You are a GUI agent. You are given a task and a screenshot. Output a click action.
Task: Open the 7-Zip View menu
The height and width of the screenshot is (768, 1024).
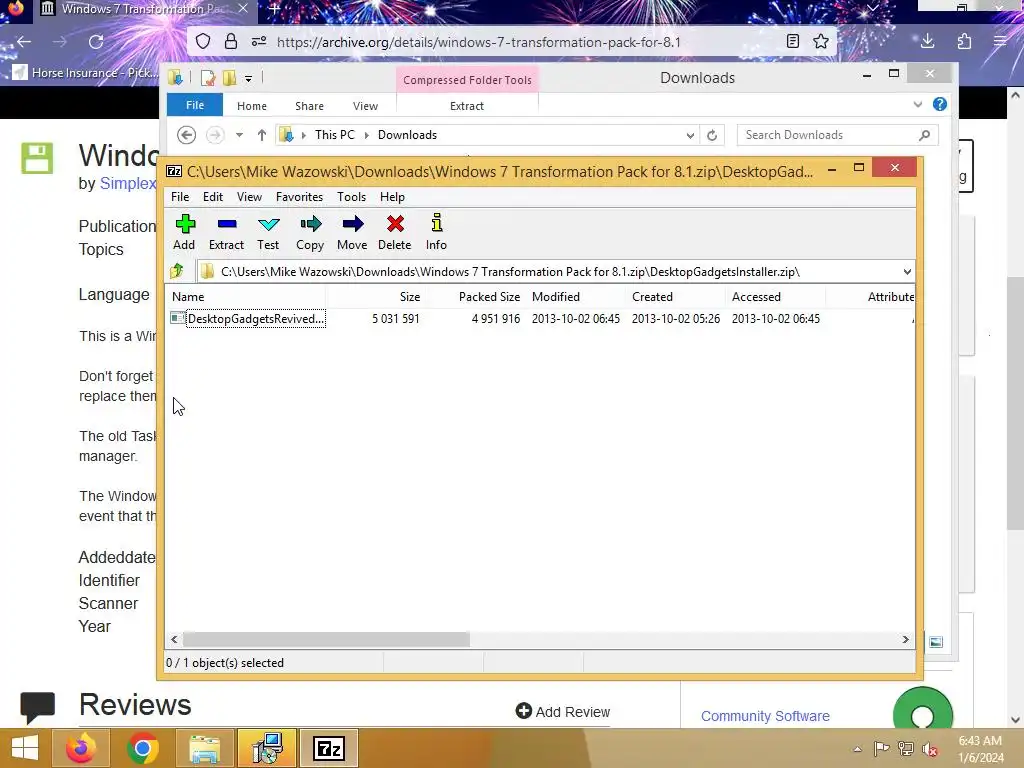(249, 197)
